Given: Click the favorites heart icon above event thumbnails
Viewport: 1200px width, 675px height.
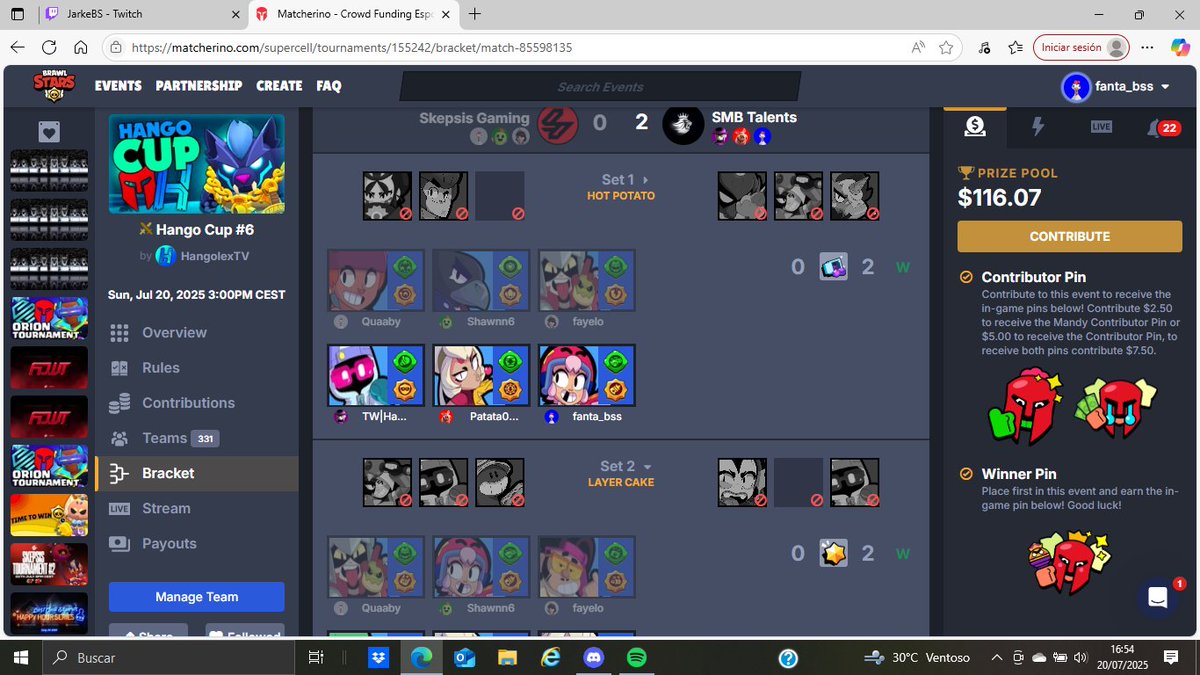Looking at the screenshot, I should pos(49,132).
